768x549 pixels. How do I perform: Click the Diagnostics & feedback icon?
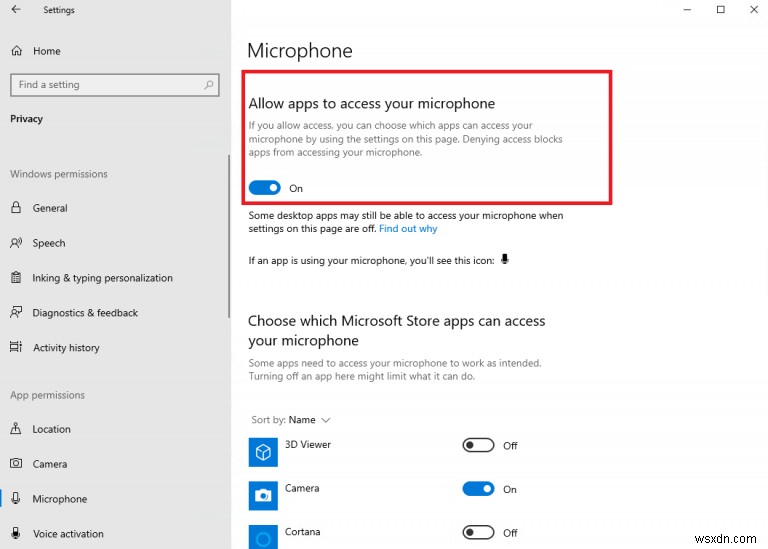point(16,312)
